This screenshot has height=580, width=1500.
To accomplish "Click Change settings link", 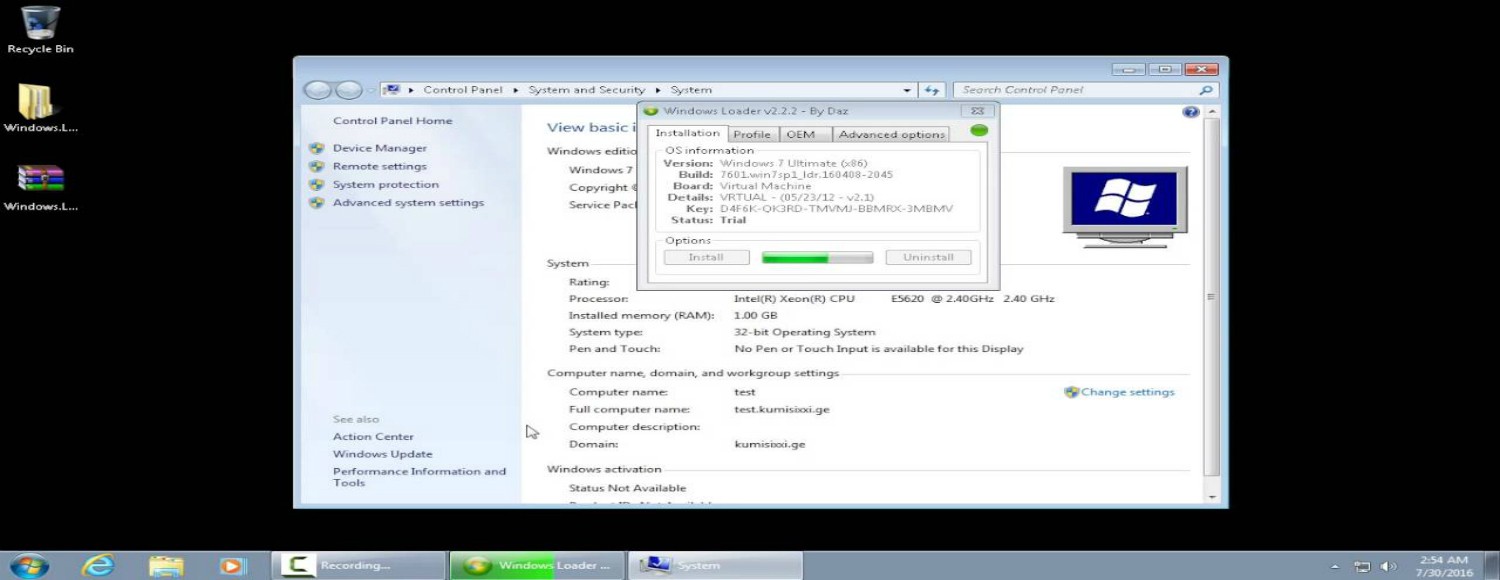I will (1127, 392).
